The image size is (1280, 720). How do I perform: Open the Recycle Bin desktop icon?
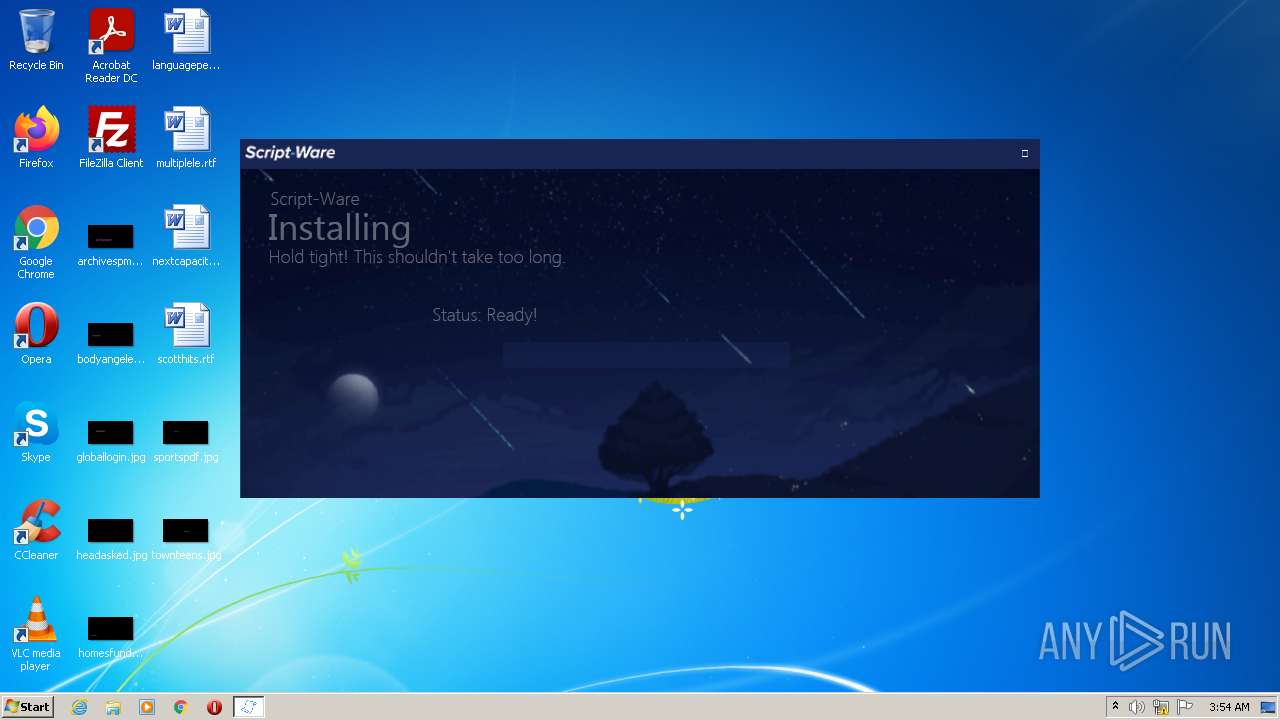(36, 40)
